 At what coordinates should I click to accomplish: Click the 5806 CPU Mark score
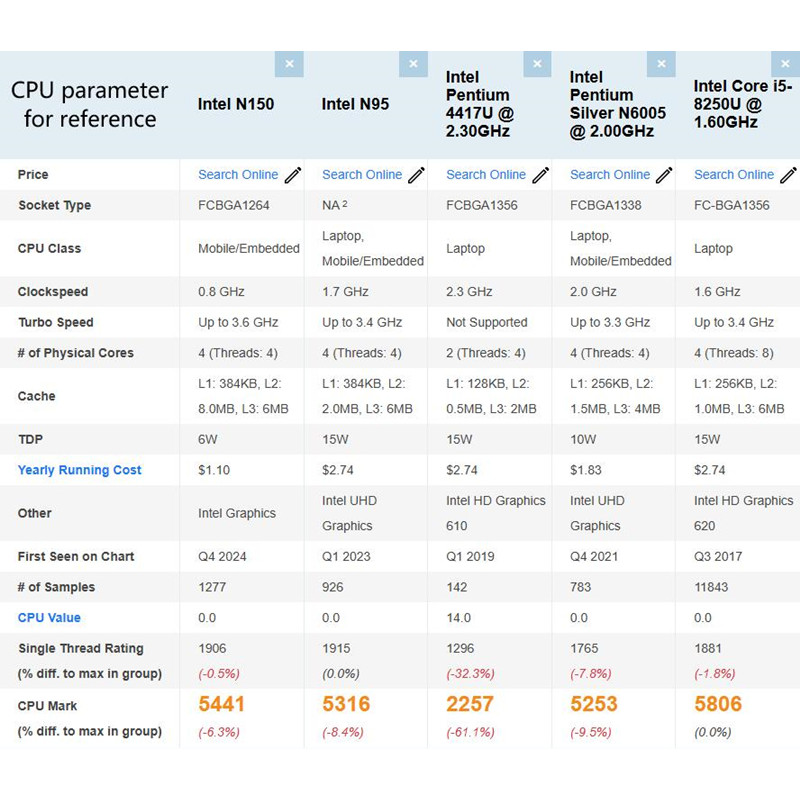tap(718, 704)
